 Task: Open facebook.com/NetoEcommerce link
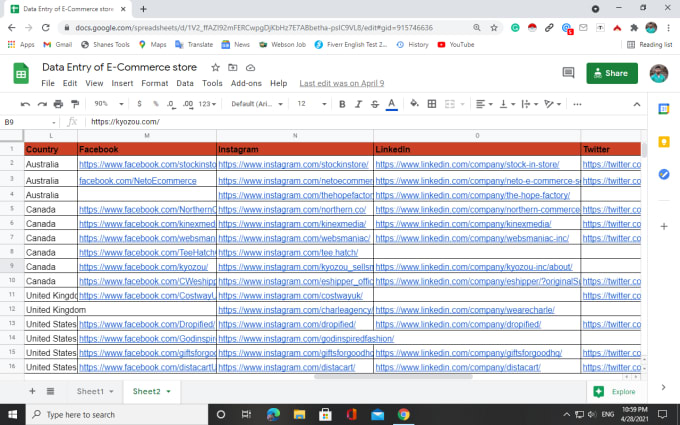click(138, 181)
